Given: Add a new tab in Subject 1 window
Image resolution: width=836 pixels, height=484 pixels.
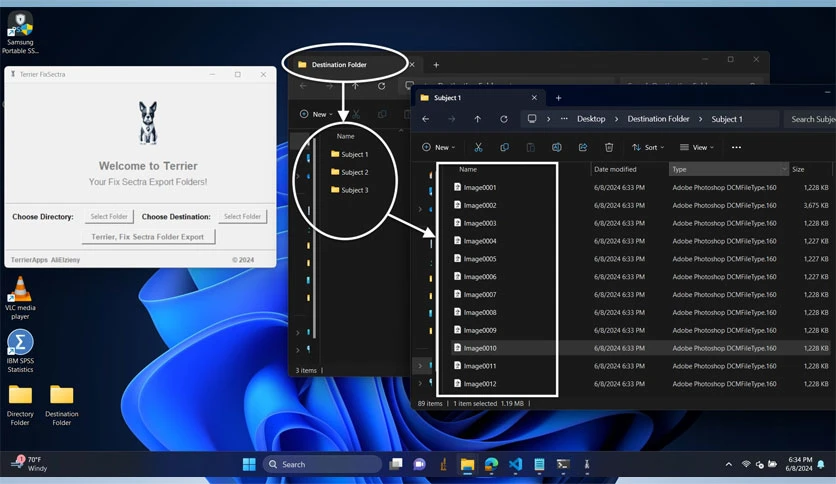Looking at the screenshot, I should click(x=558, y=98).
